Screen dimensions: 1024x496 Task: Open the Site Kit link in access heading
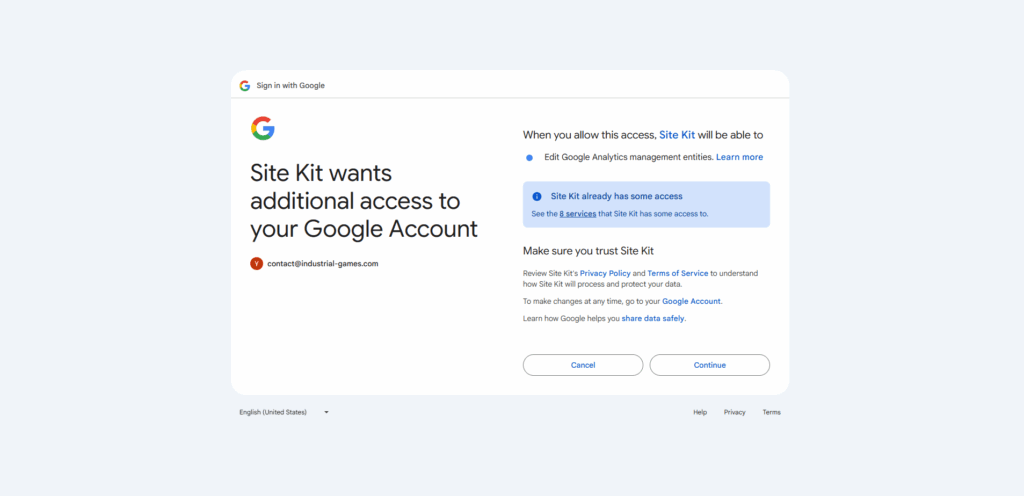pos(677,134)
